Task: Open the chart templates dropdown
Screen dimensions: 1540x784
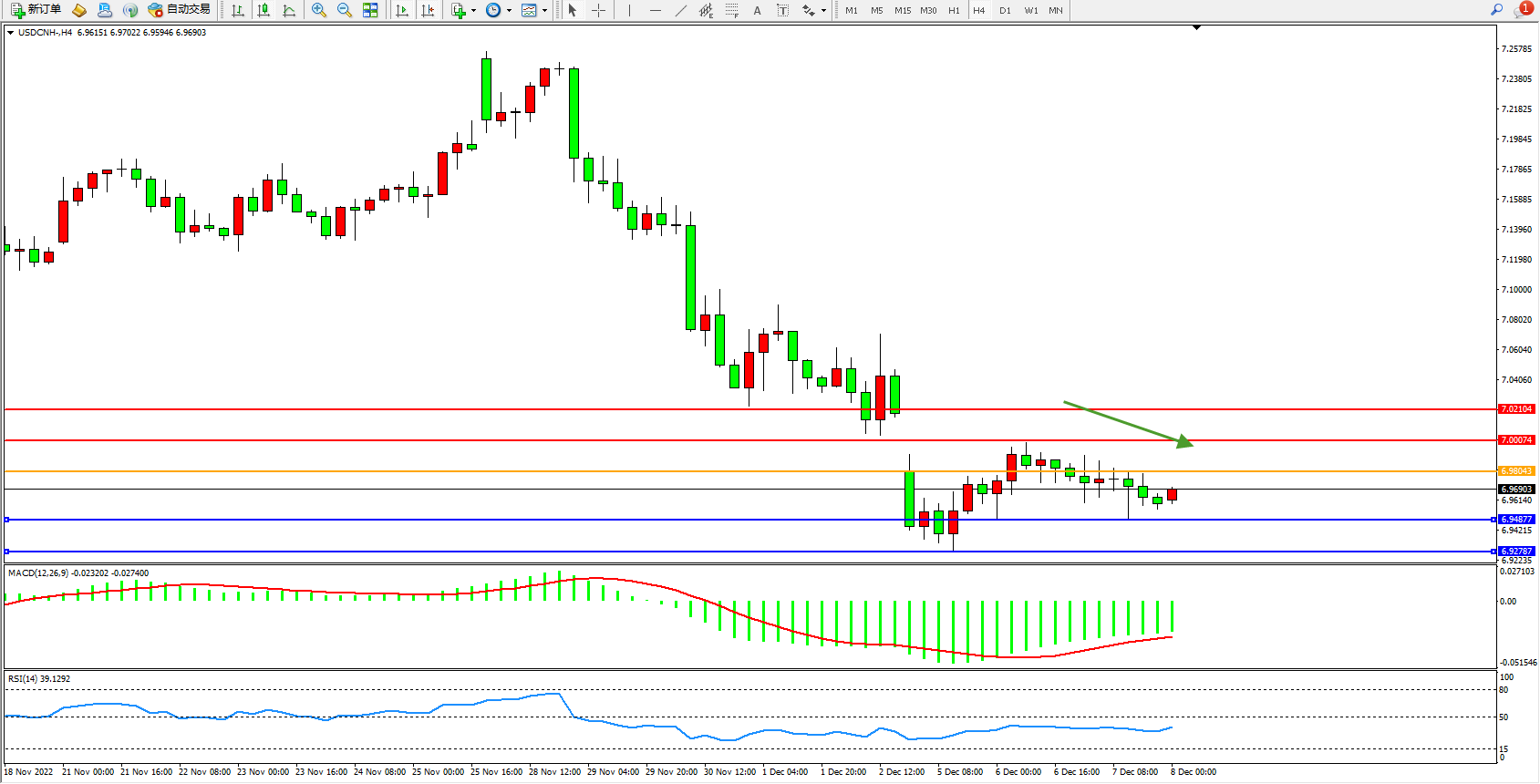Action: tap(544, 11)
